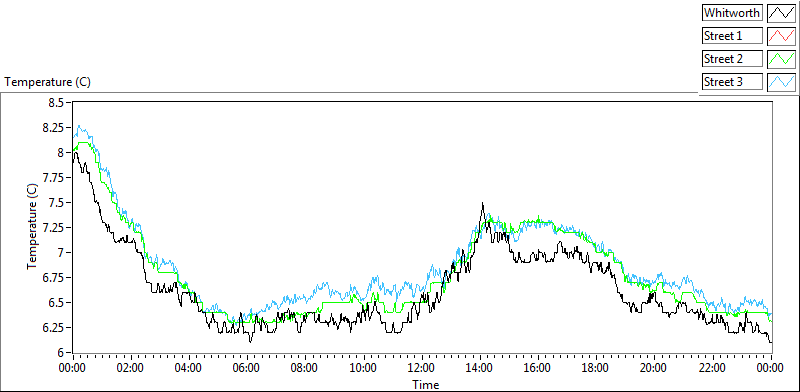Select the Street 1 legend label
Viewport: 800px width, 392px height.
pos(732,36)
